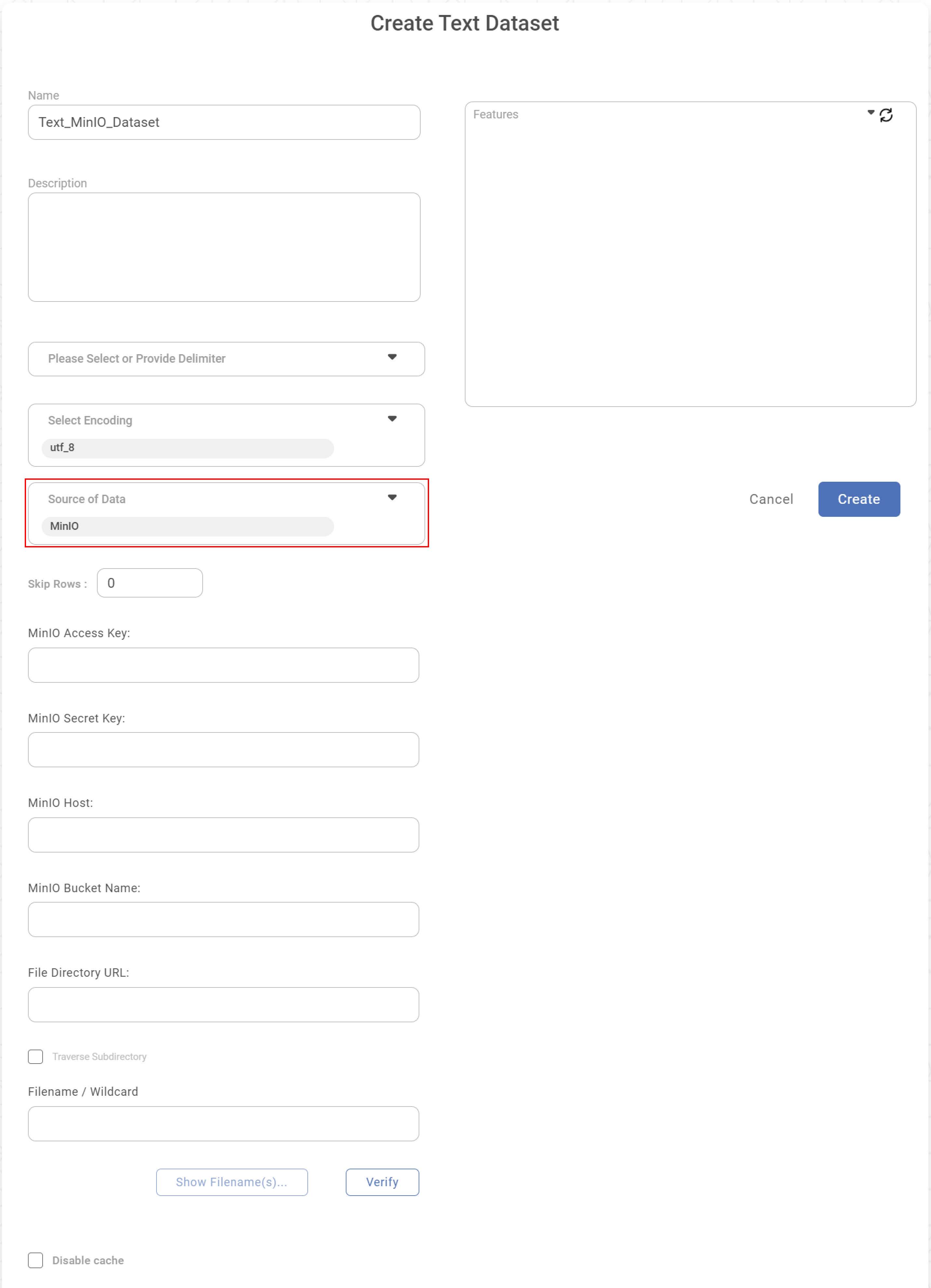The image size is (931, 1288).
Task: Focus the MinIO Access Key field
Action: click(x=223, y=665)
